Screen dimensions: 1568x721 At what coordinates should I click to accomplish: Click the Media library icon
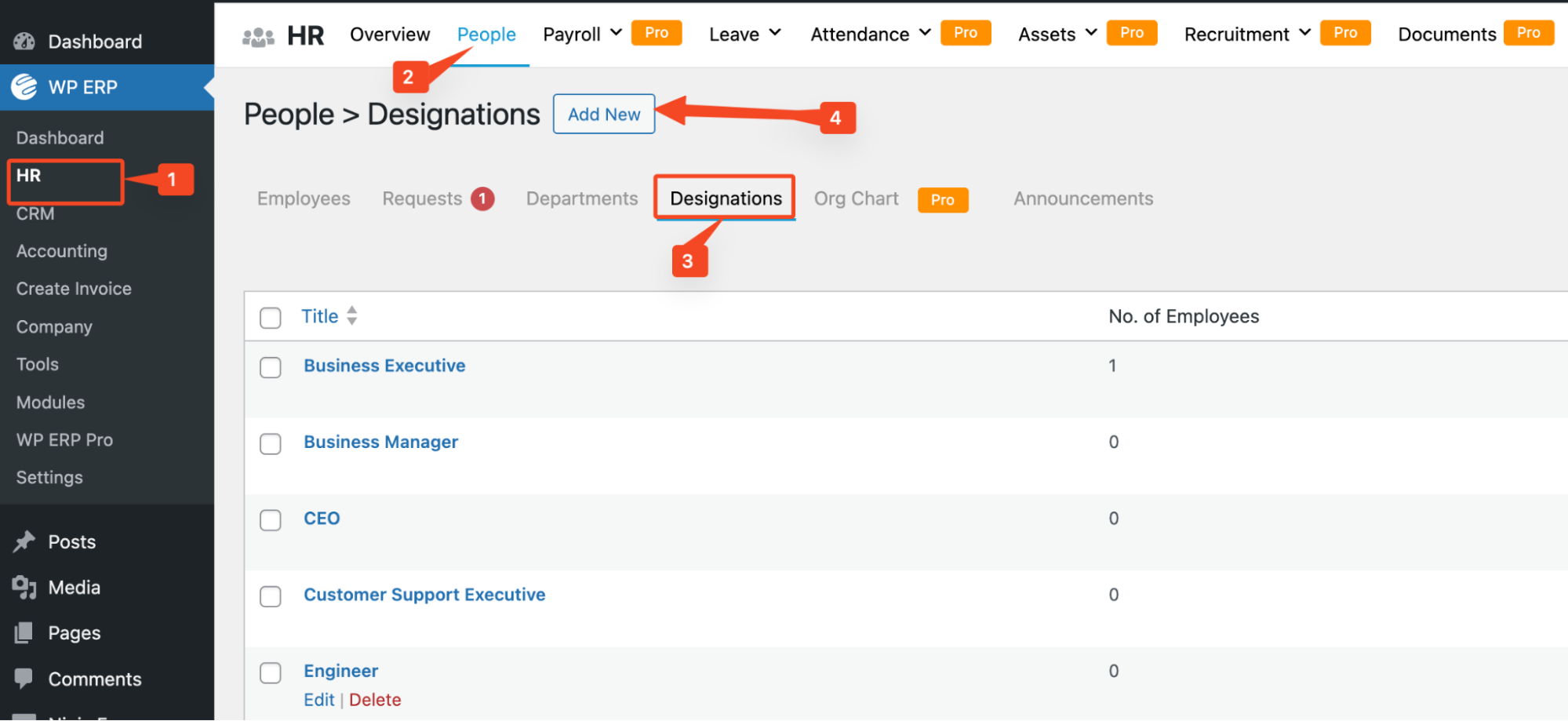[24, 587]
